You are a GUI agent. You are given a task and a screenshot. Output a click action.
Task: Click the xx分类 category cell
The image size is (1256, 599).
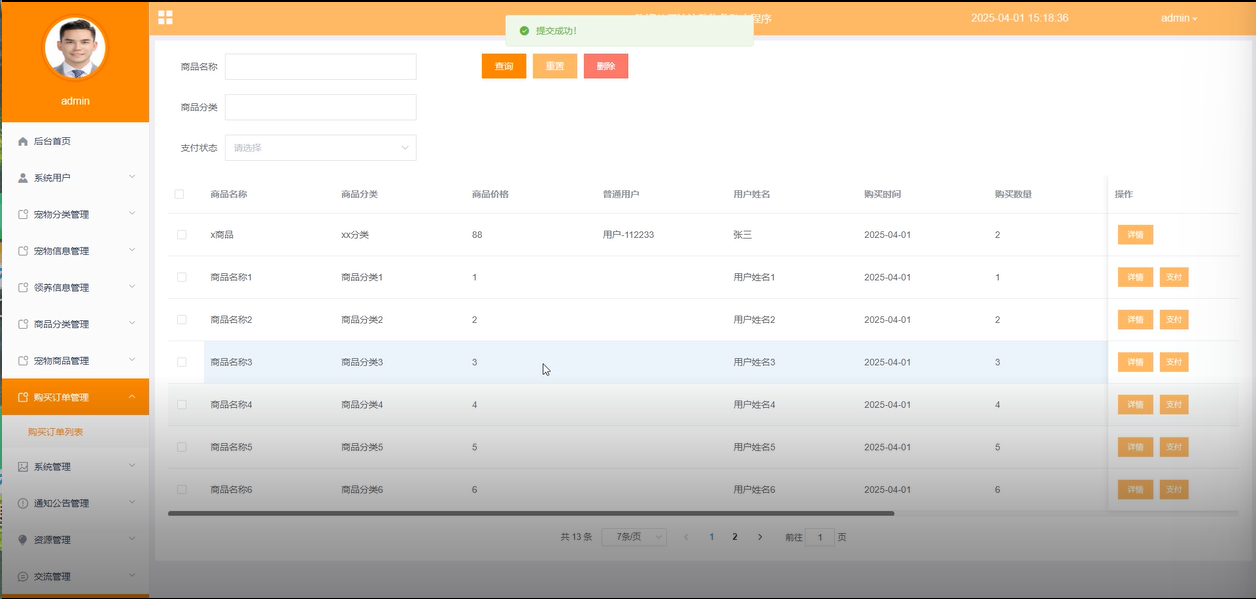coord(355,235)
